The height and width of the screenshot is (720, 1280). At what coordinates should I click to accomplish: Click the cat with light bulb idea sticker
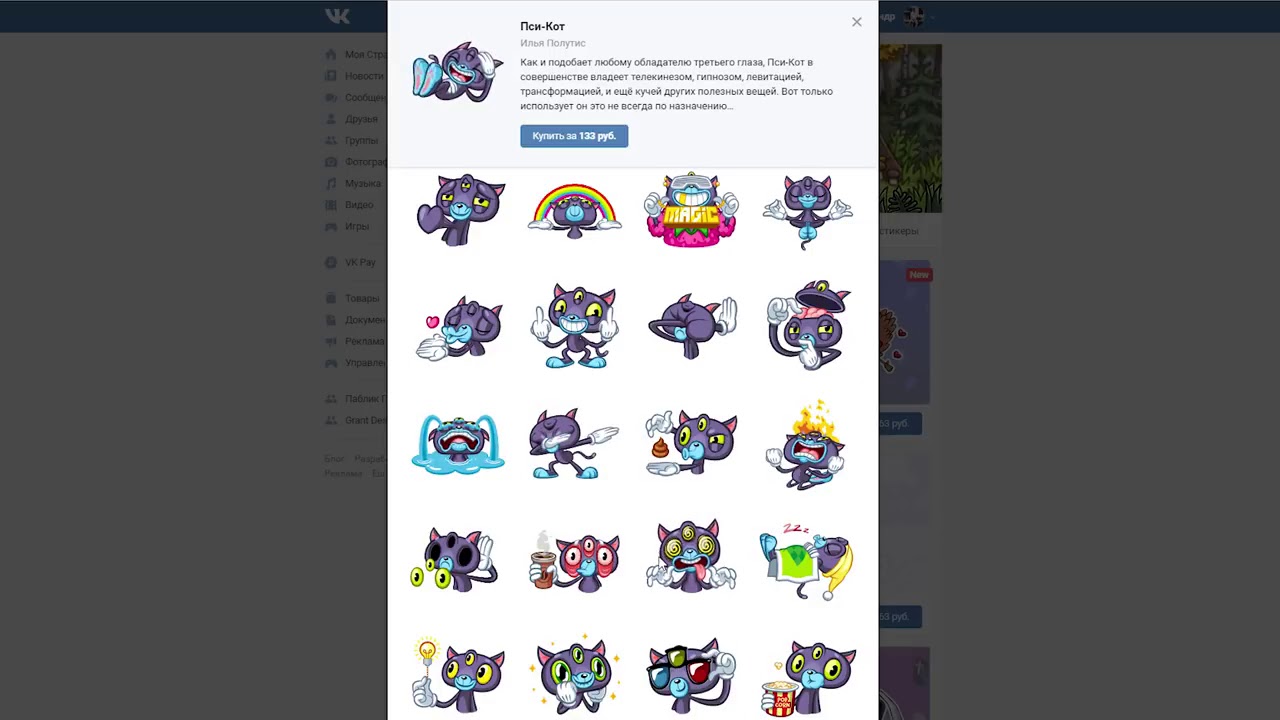pyautogui.click(x=458, y=675)
